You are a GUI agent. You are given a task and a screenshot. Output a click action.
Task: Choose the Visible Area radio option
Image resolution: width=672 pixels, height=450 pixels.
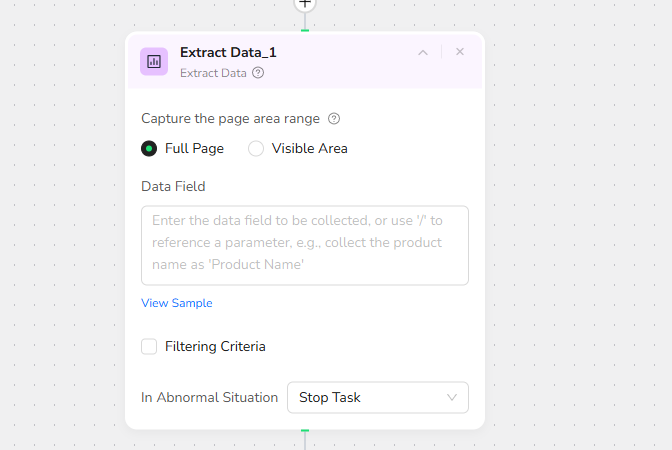pyautogui.click(x=256, y=148)
